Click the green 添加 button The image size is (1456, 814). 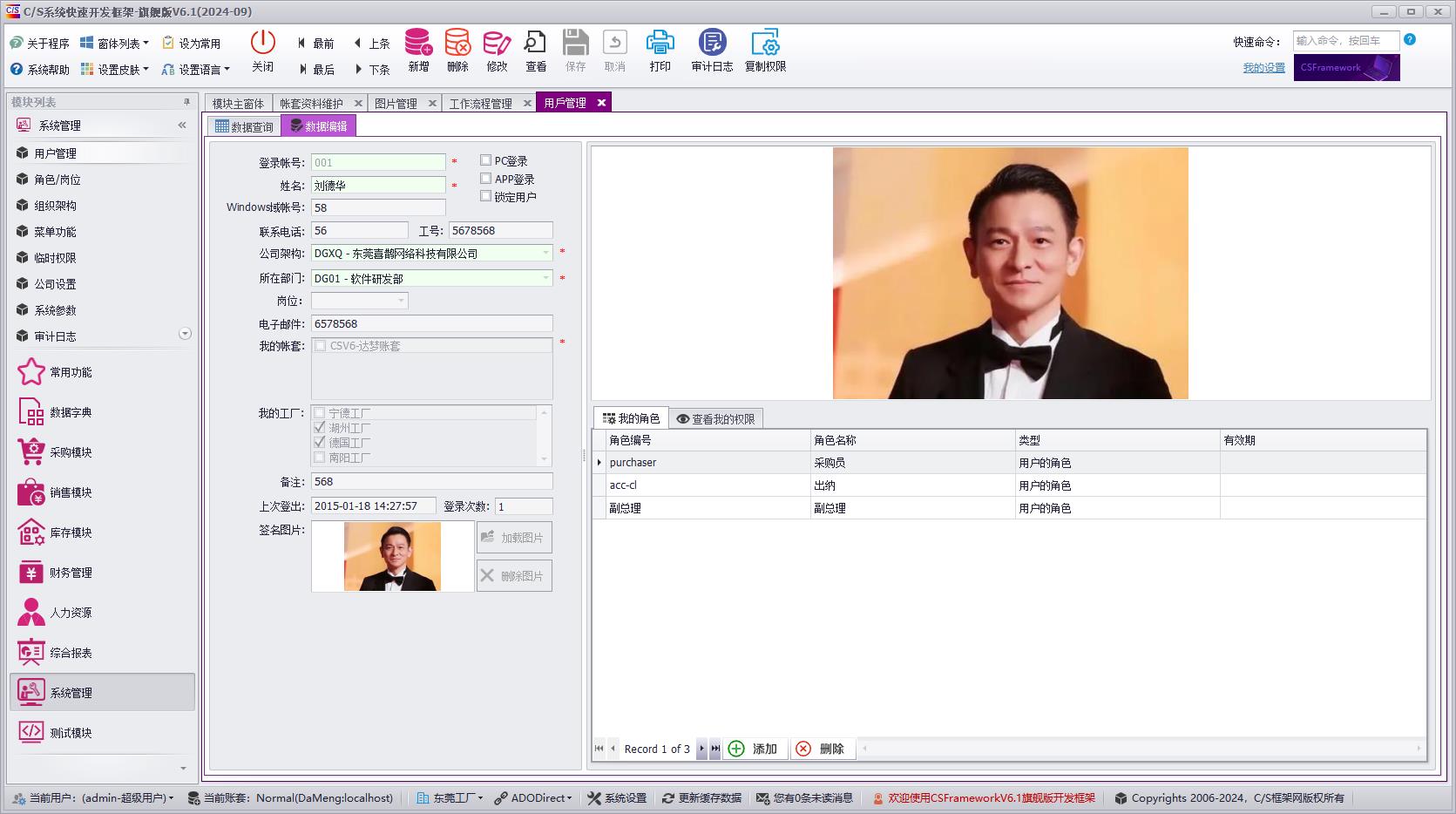754,749
